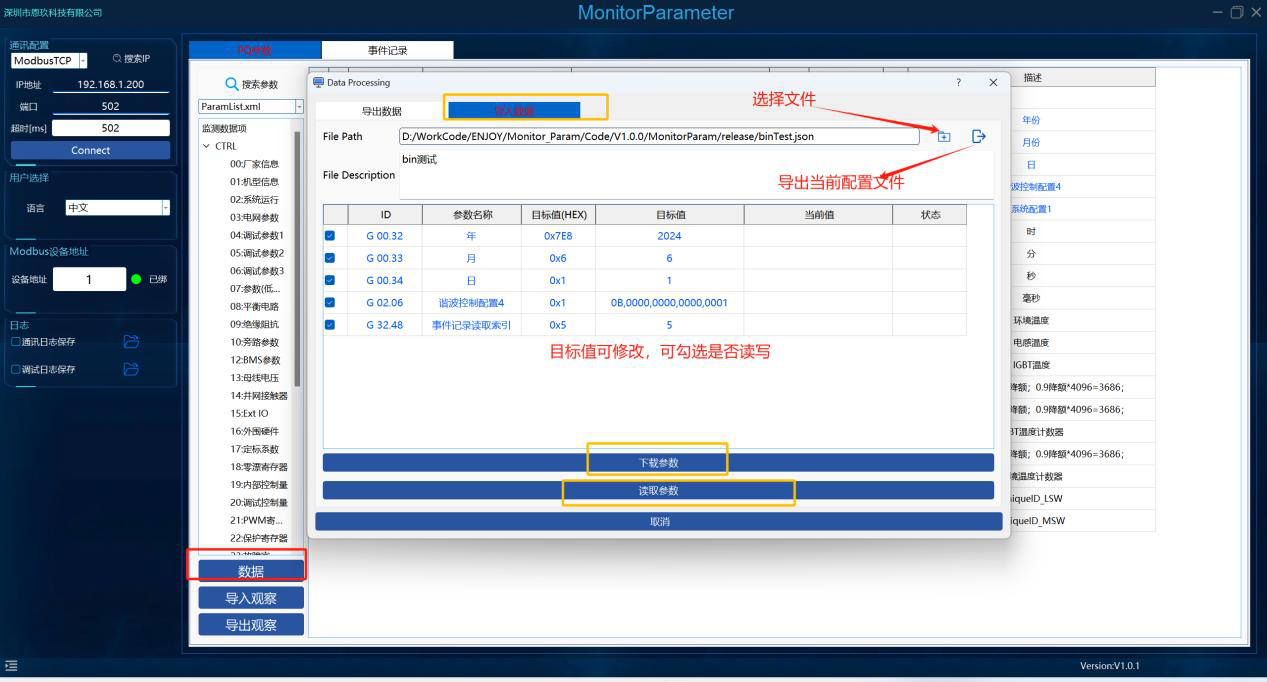Image resolution: width=1267 pixels, height=682 pixels.
Task: Click the 数据 button
Action: (251, 571)
